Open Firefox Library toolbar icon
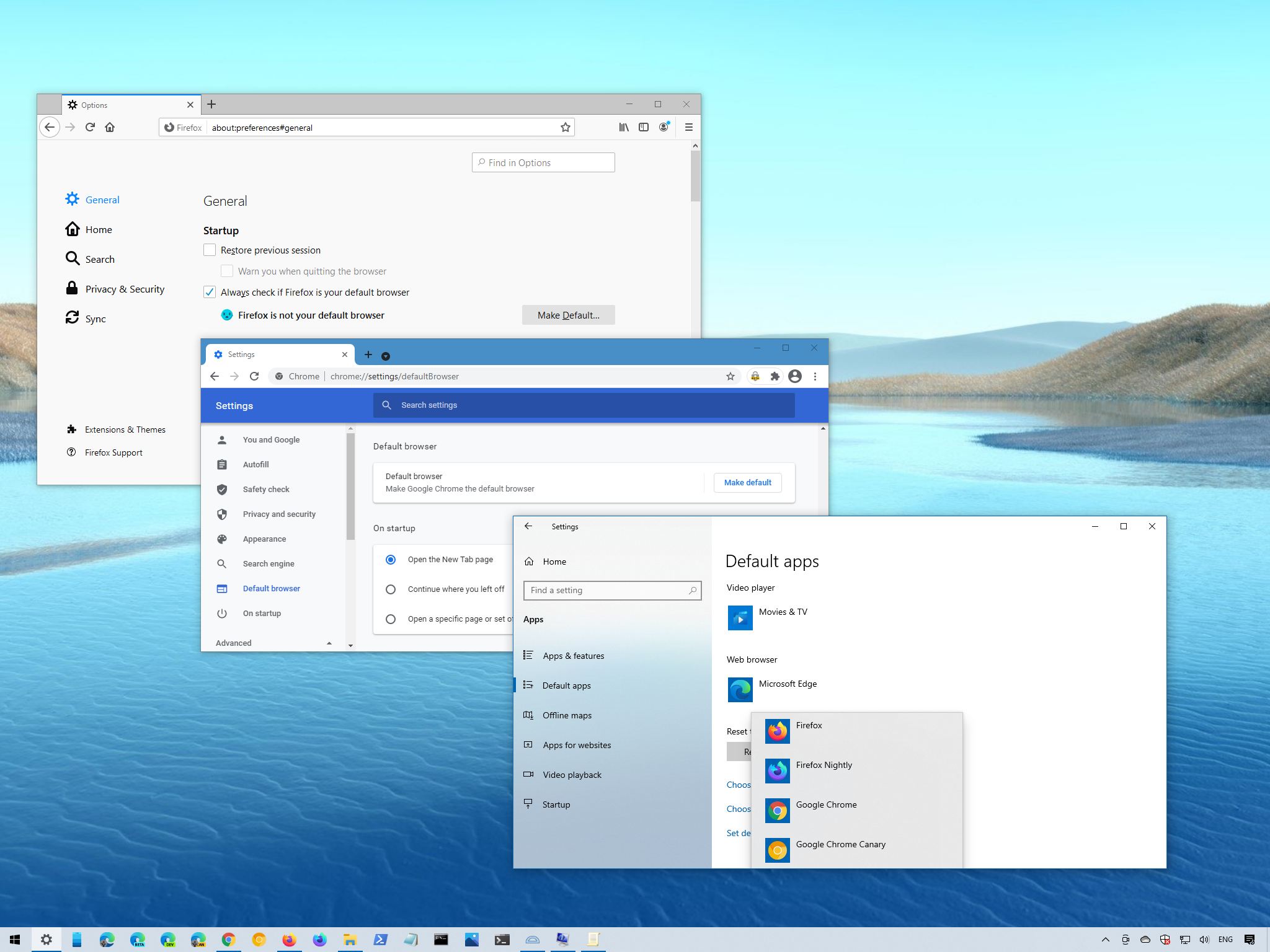This screenshot has width=1270, height=952. click(x=624, y=127)
